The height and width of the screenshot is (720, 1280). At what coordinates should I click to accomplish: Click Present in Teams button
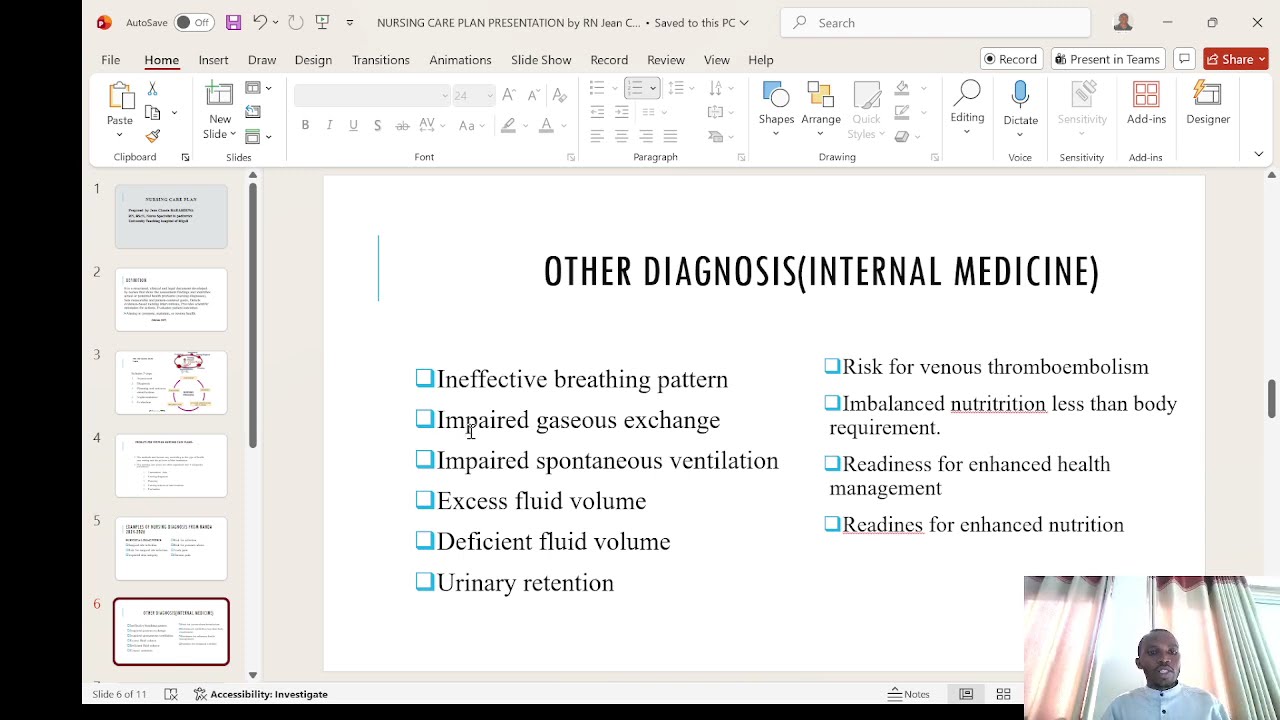(x=1107, y=59)
